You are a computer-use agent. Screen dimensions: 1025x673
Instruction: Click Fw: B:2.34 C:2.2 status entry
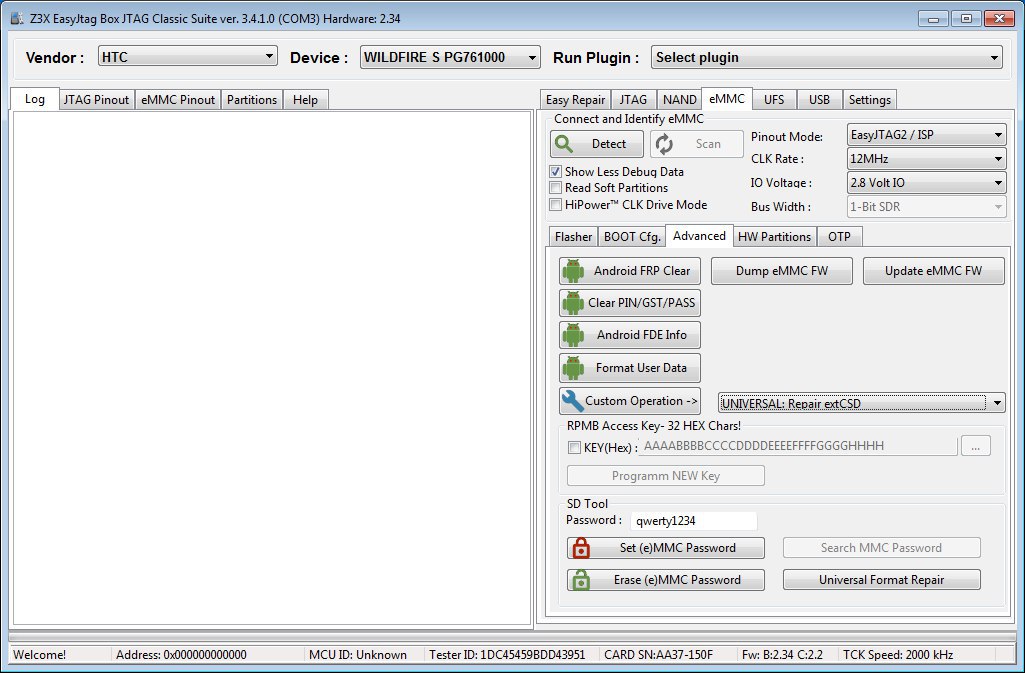click(782, 655)
